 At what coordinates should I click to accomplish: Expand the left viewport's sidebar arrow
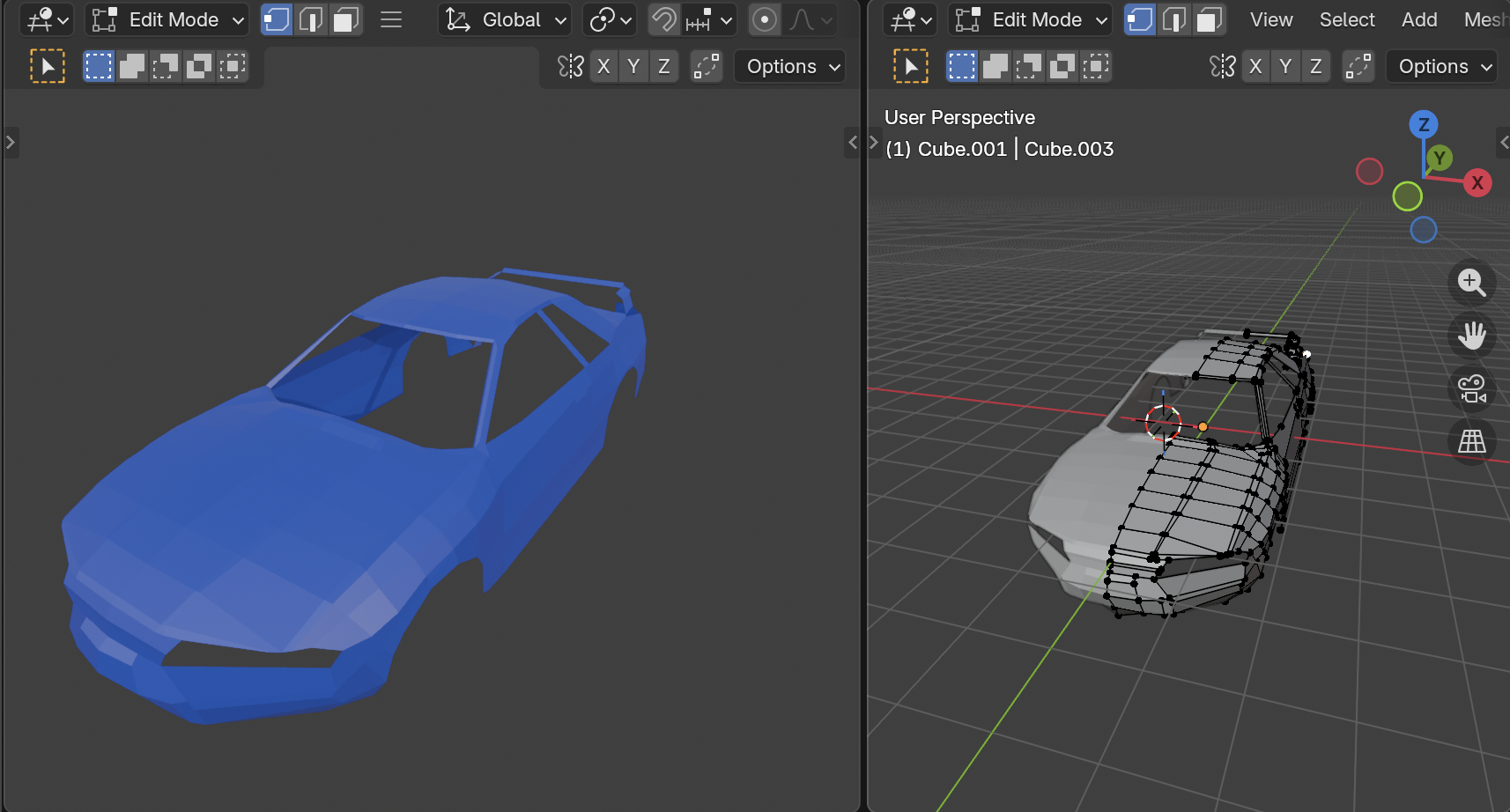852,142
